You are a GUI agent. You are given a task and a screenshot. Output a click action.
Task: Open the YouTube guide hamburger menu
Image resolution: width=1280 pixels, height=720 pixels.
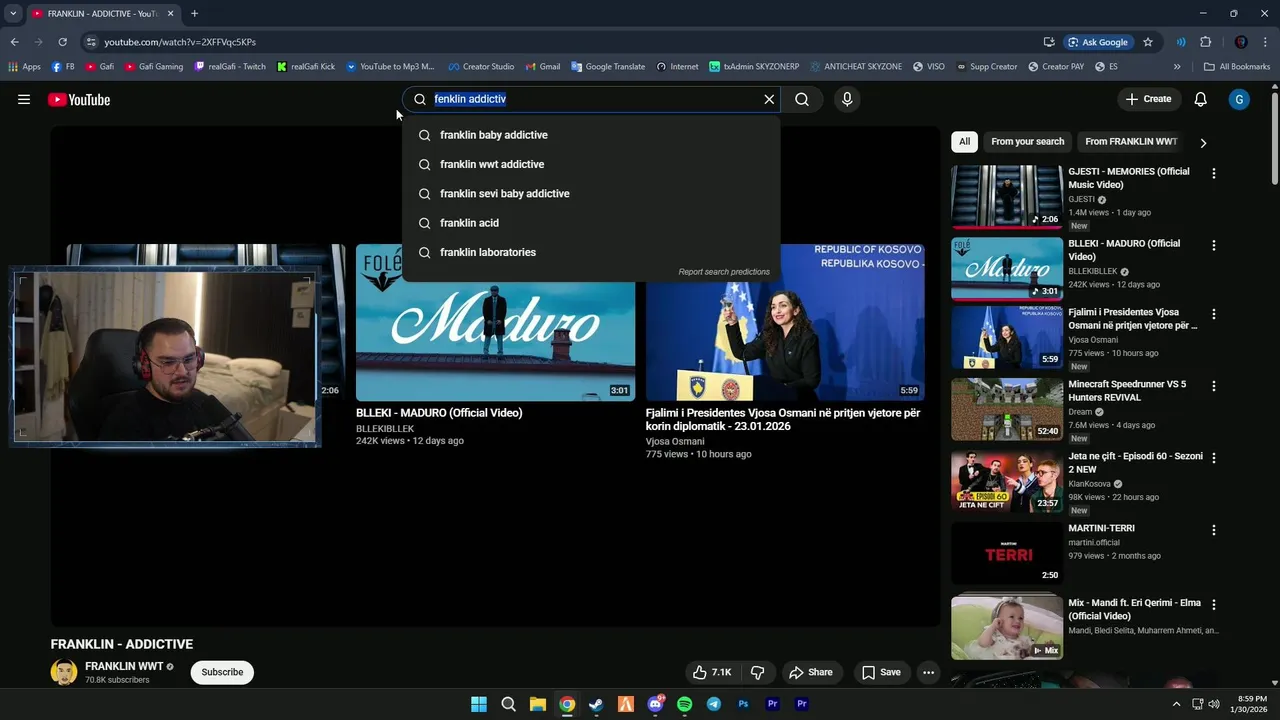pos(24,99)
